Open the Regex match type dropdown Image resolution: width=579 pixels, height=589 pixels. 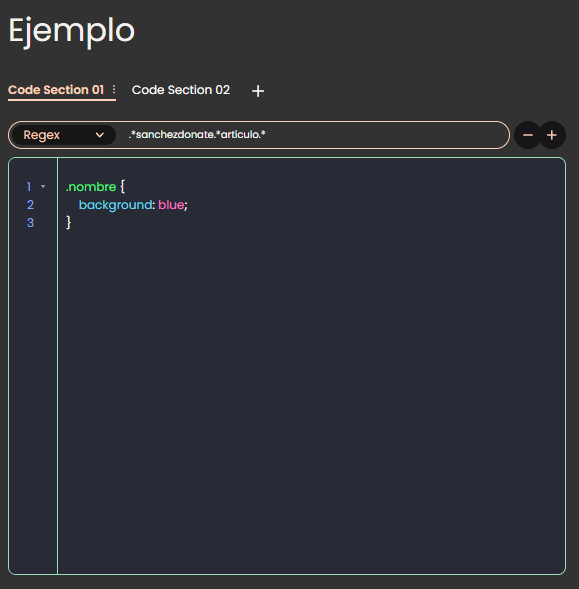click(x=63, y=135)
